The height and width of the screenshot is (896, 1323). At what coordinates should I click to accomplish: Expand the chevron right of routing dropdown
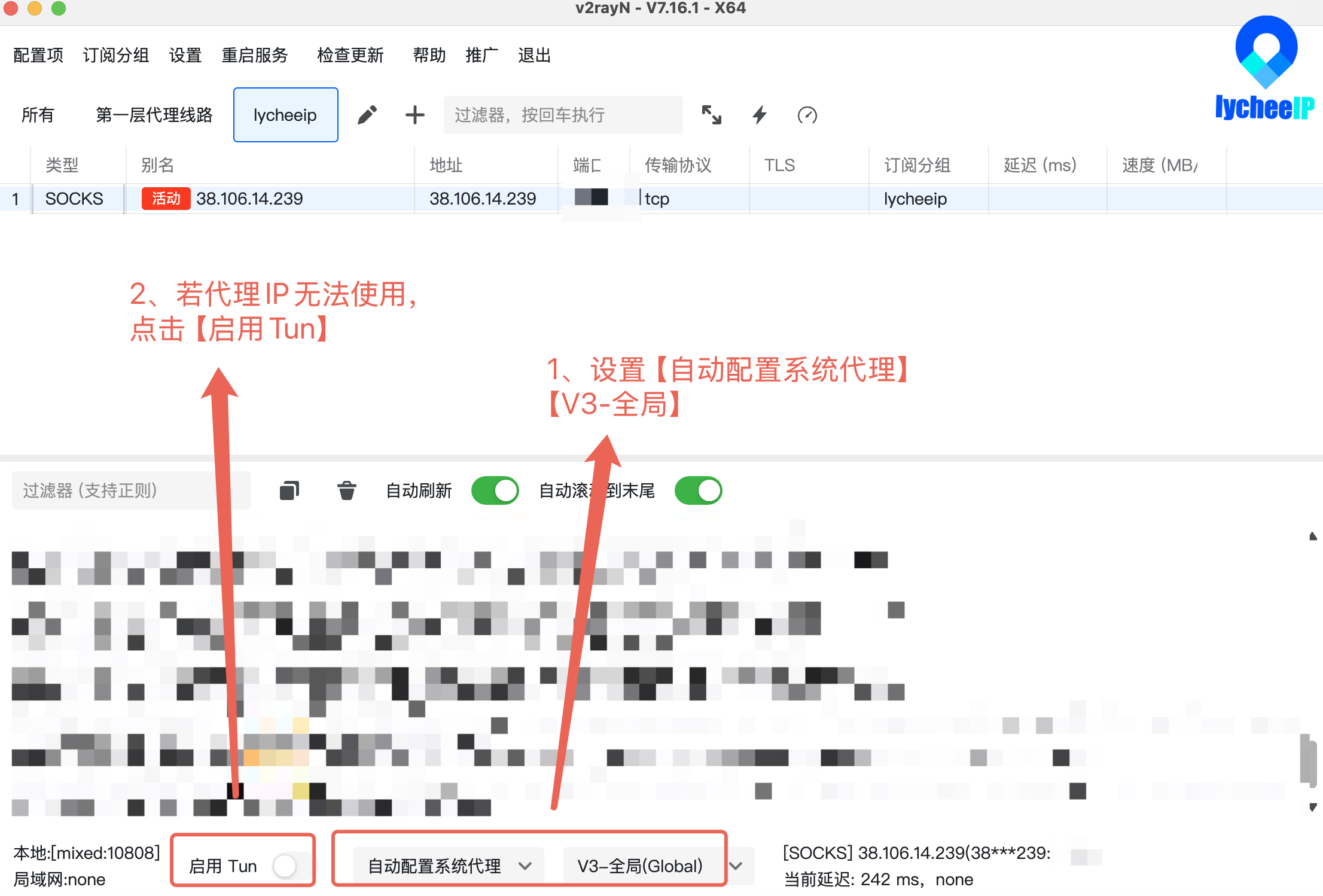[736, 865]
